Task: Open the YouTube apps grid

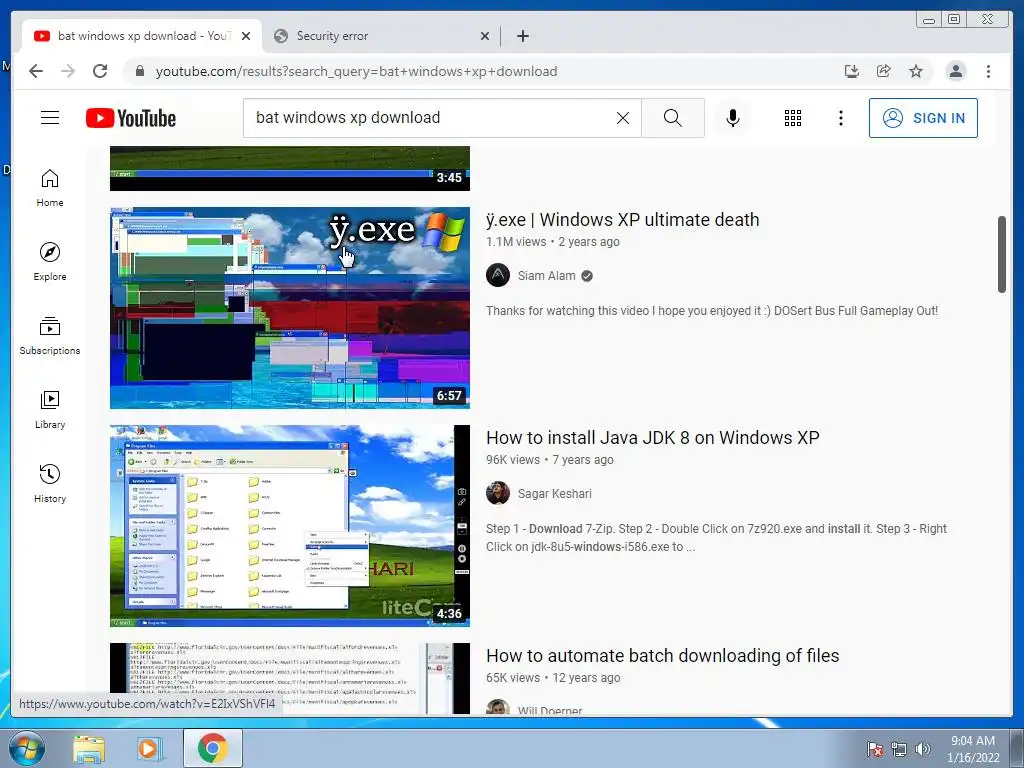Action: click(x=793, y=118)
